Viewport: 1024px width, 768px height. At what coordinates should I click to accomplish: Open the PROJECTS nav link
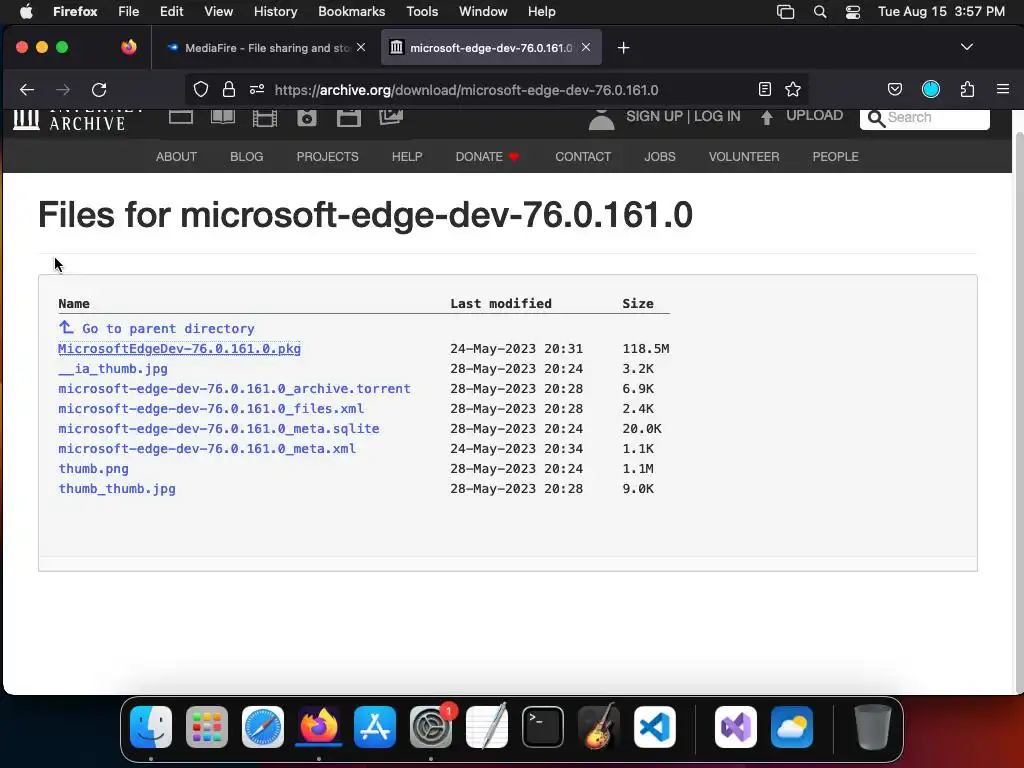point(327,157)
